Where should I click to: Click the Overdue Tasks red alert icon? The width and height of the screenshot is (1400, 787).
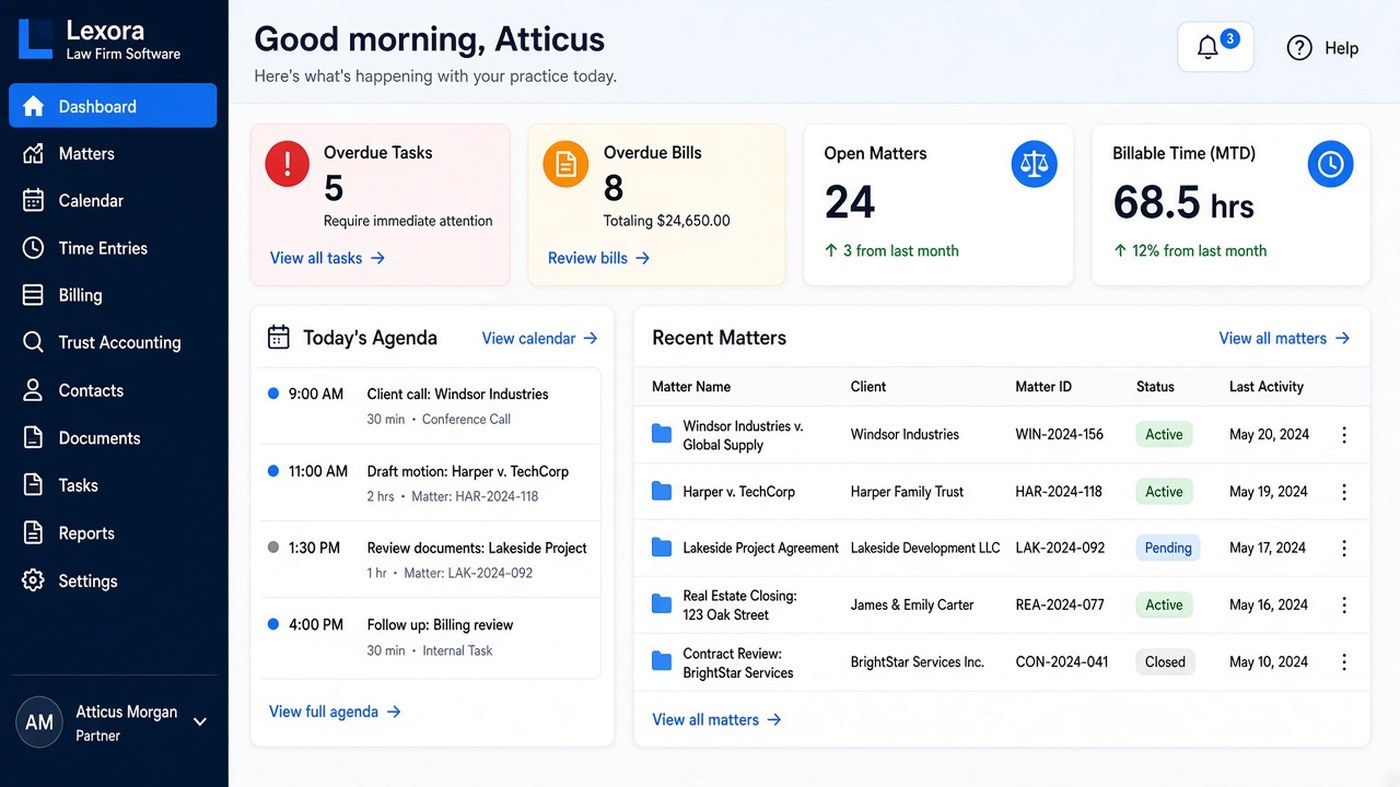pos(287,163)
